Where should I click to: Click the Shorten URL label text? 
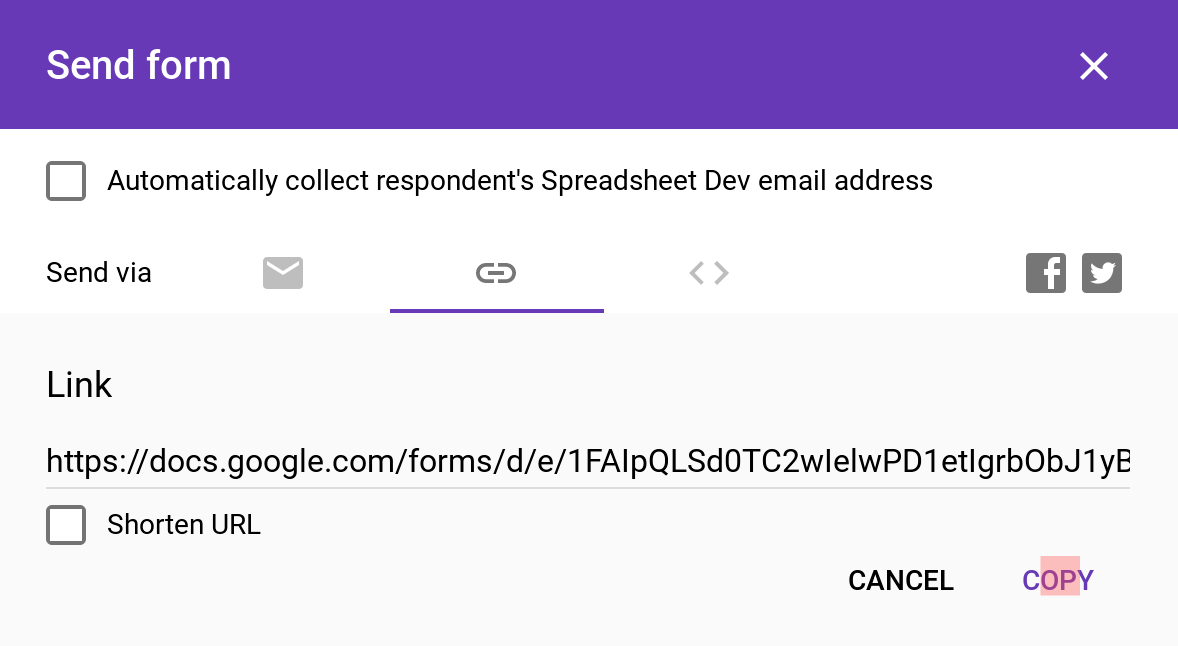click(184, 524)
